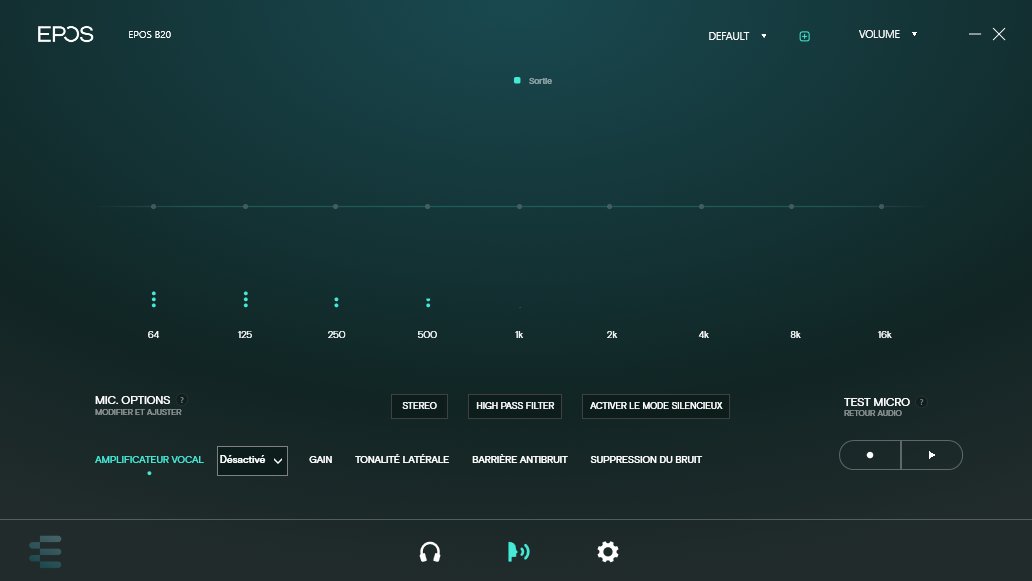Screen dimensions: 1032x581
Task: Expand the Volume dropdown
Action: 887,34
